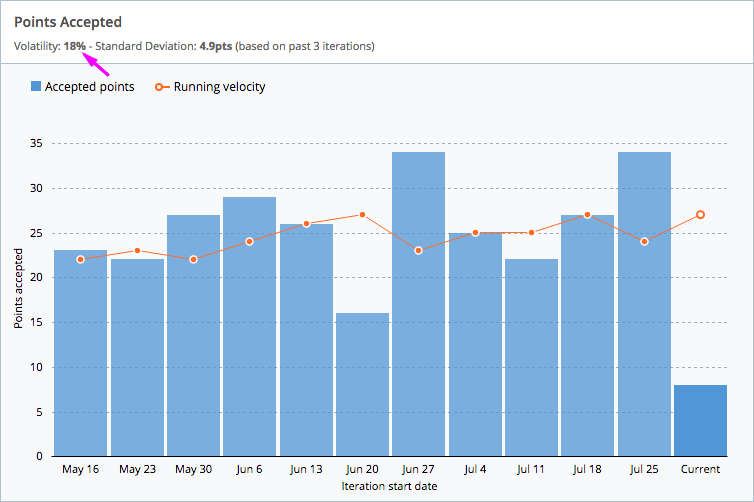Select the Jun 13 accepted points bar

click(306, 340)
